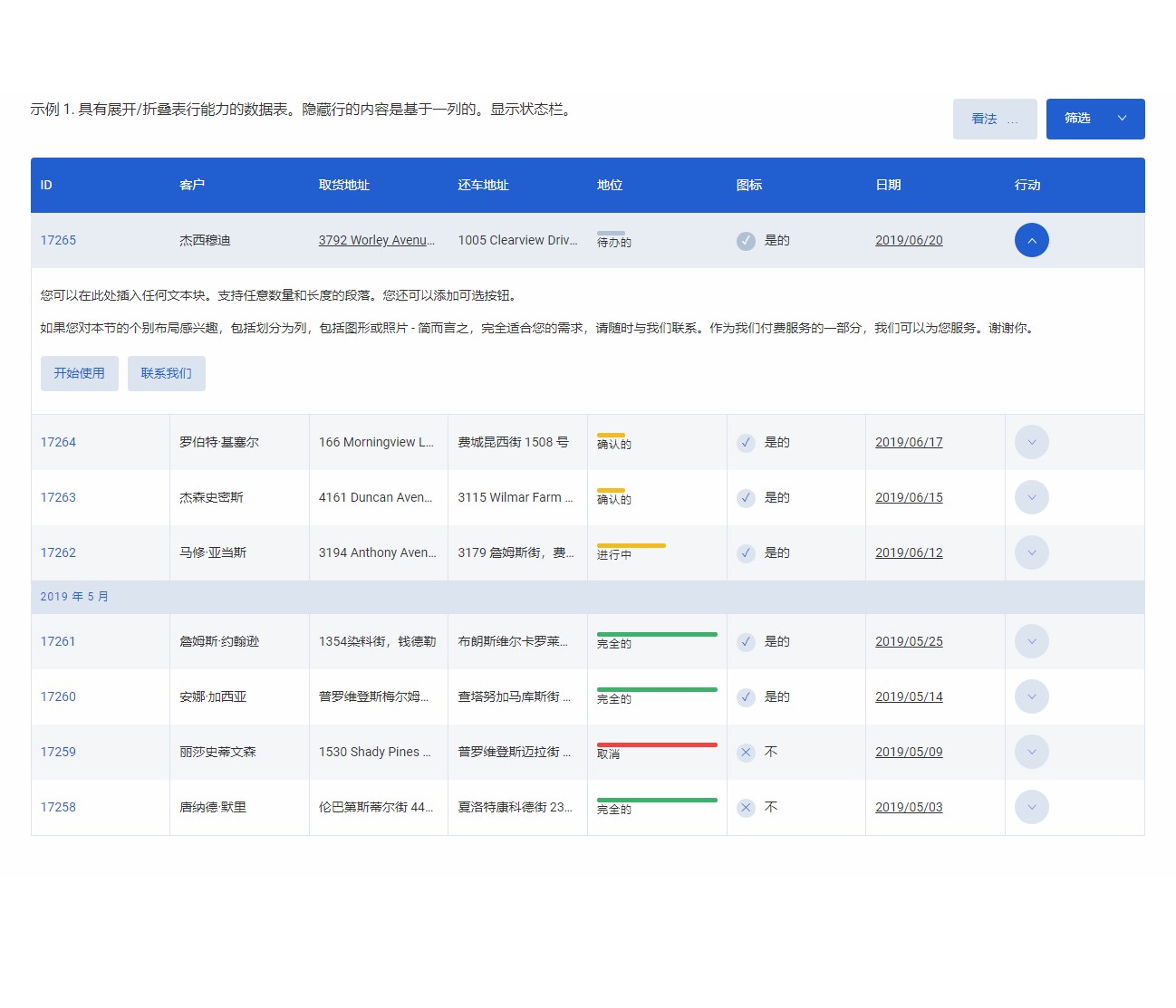Click customer name 罗伯特·基塞尔
This screenshot has height=1008, width=1176.
tap(219, 442)
